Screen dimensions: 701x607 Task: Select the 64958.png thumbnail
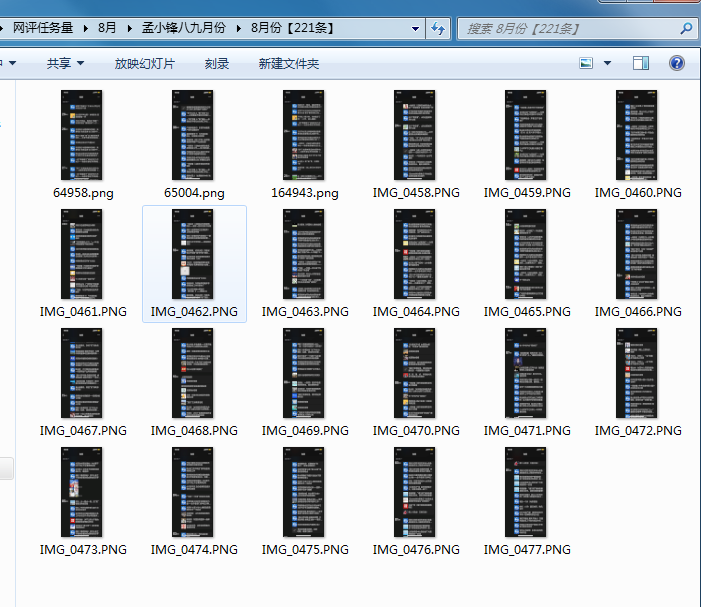[81, 135]
